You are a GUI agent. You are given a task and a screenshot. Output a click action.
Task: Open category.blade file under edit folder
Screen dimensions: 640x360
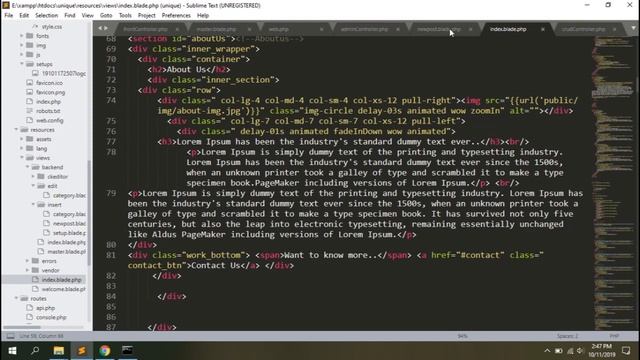pyautogui.click(x=69, y=196)
